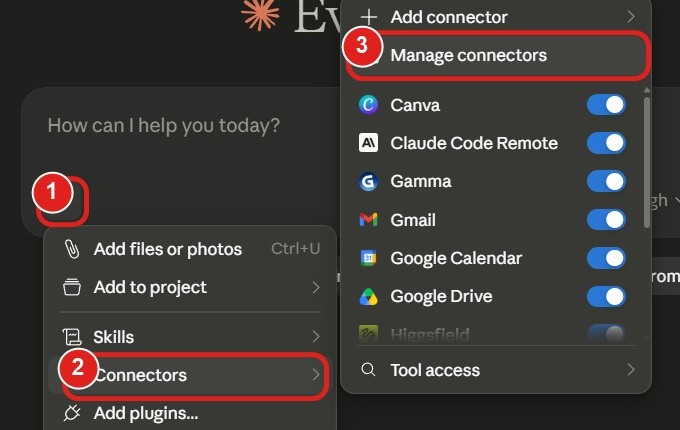
Task: Open the Tool access submenu chevron
Action: 631,370
